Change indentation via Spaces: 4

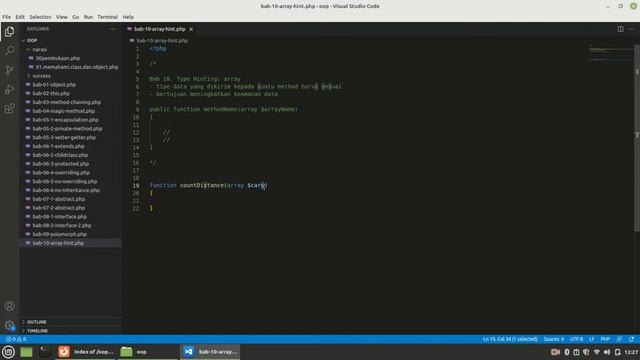tap(553, 339)
